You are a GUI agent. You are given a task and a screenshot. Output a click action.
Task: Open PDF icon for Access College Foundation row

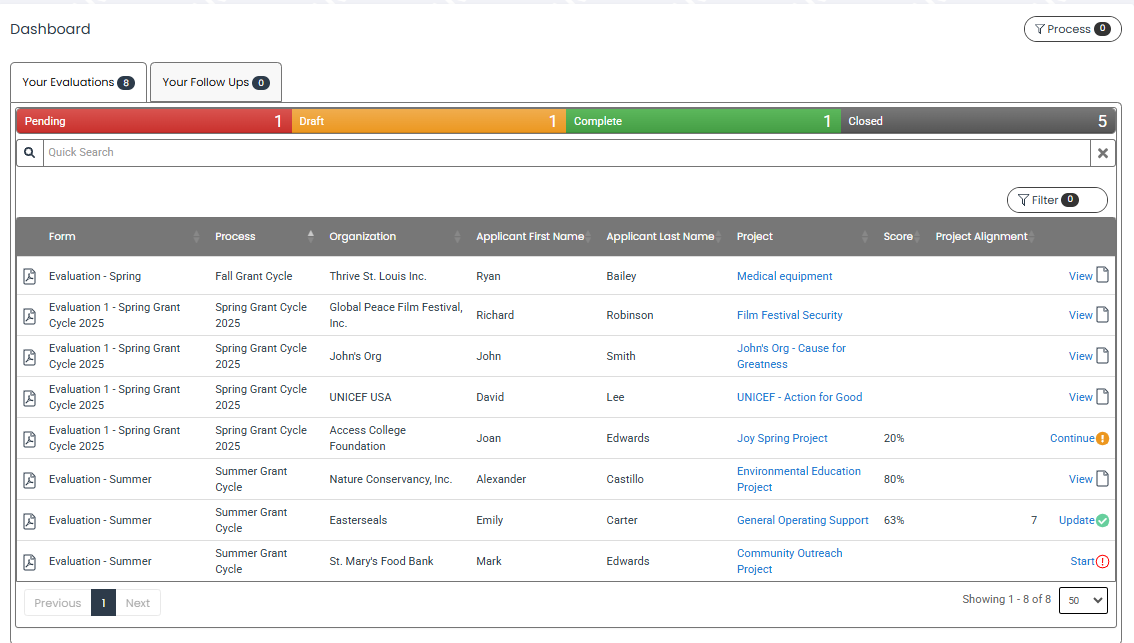(30, 439)
